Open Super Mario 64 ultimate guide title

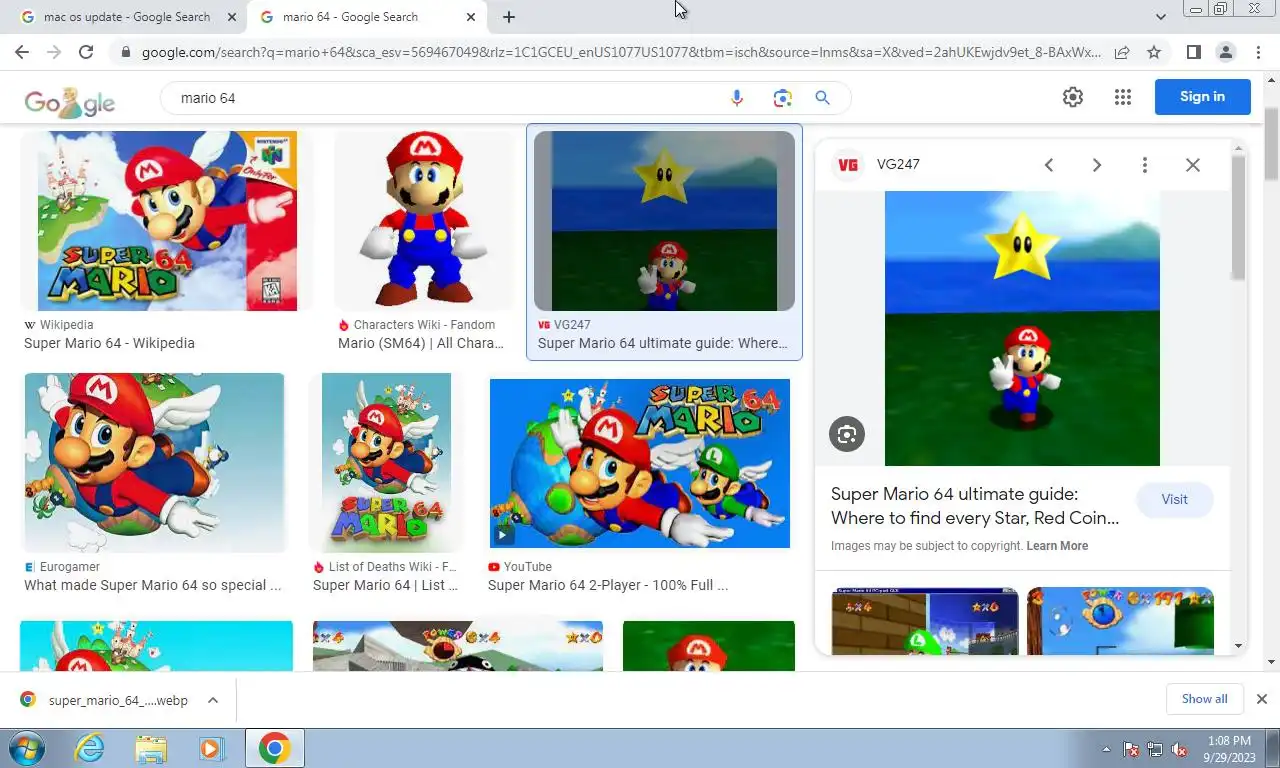coord(975,506)
